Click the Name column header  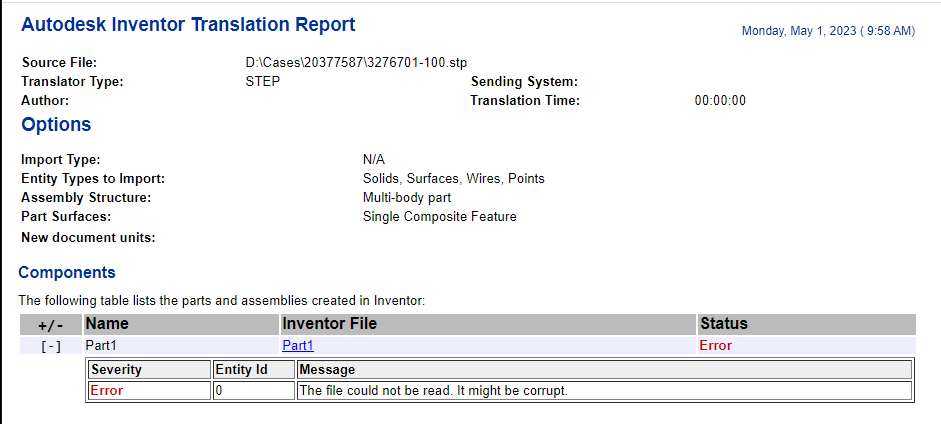click(x=107, y=324)
